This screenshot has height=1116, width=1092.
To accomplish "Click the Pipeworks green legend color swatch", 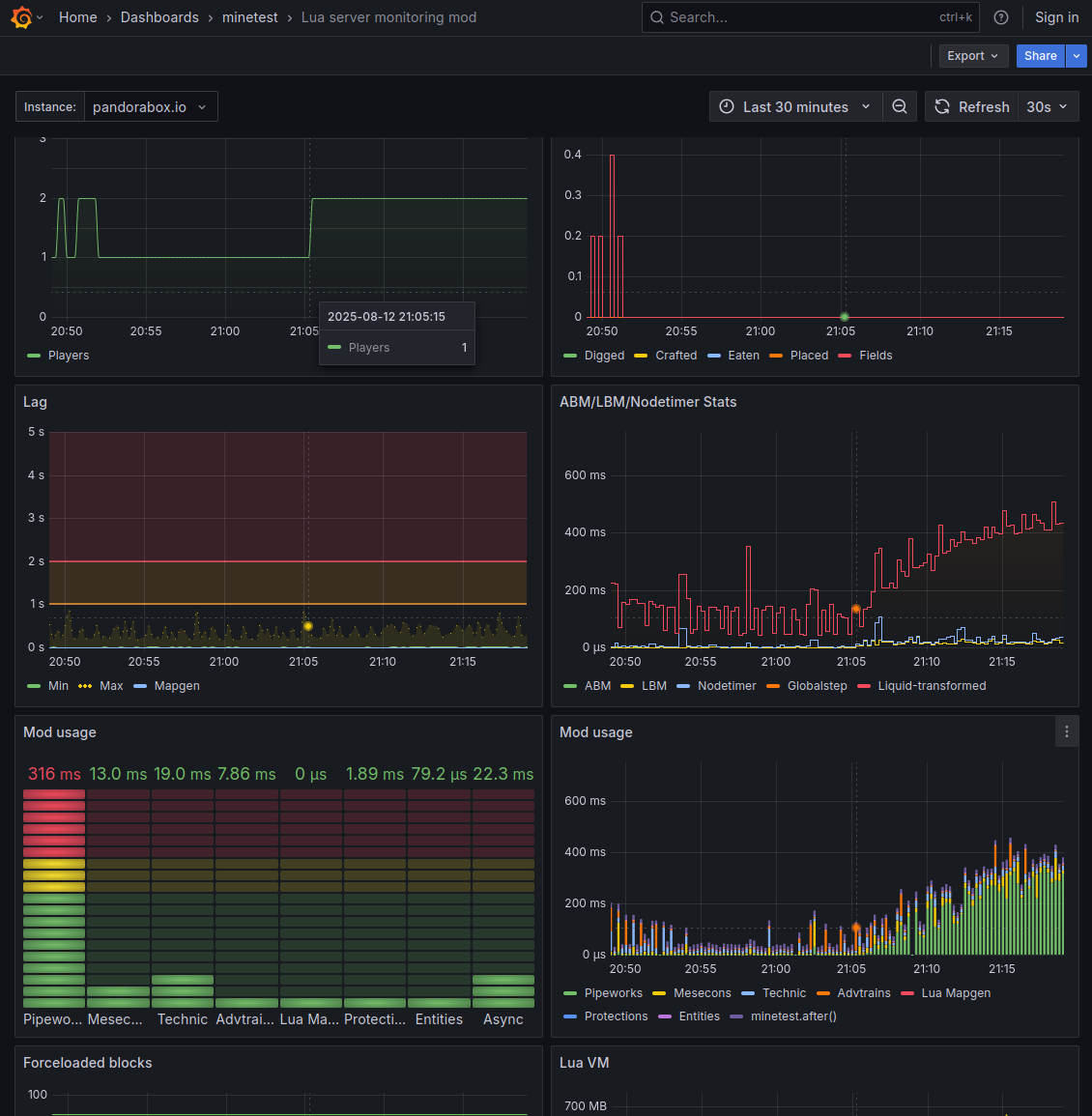I will 569,993.
